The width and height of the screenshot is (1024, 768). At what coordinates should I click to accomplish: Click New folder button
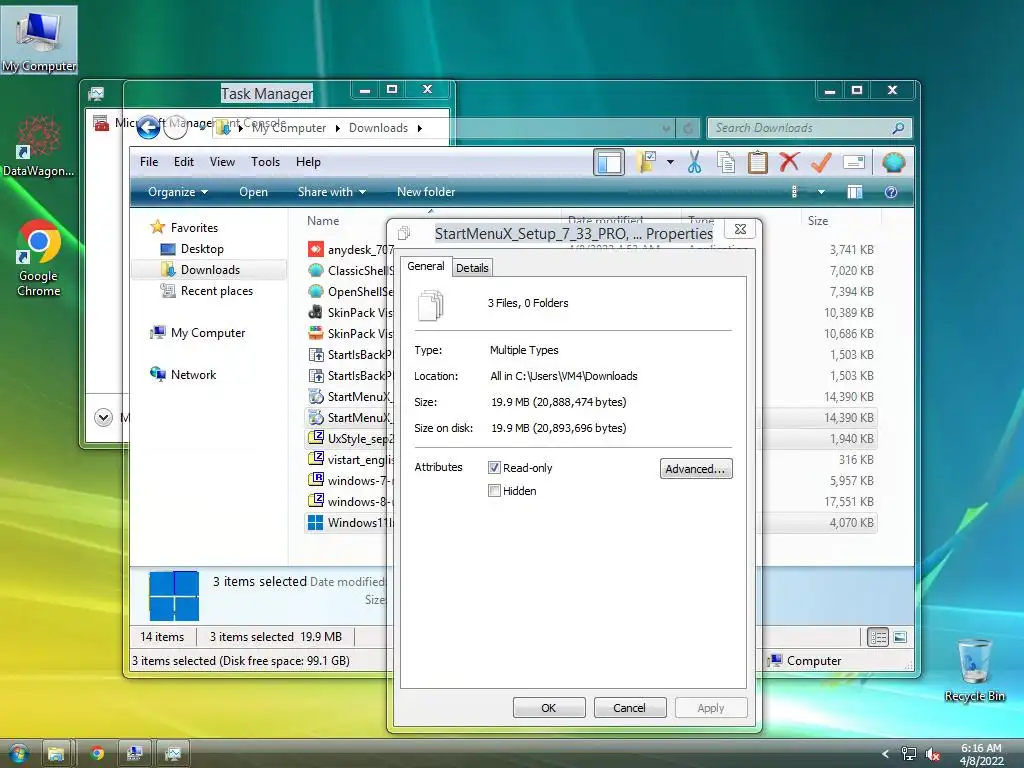[426, 192]
